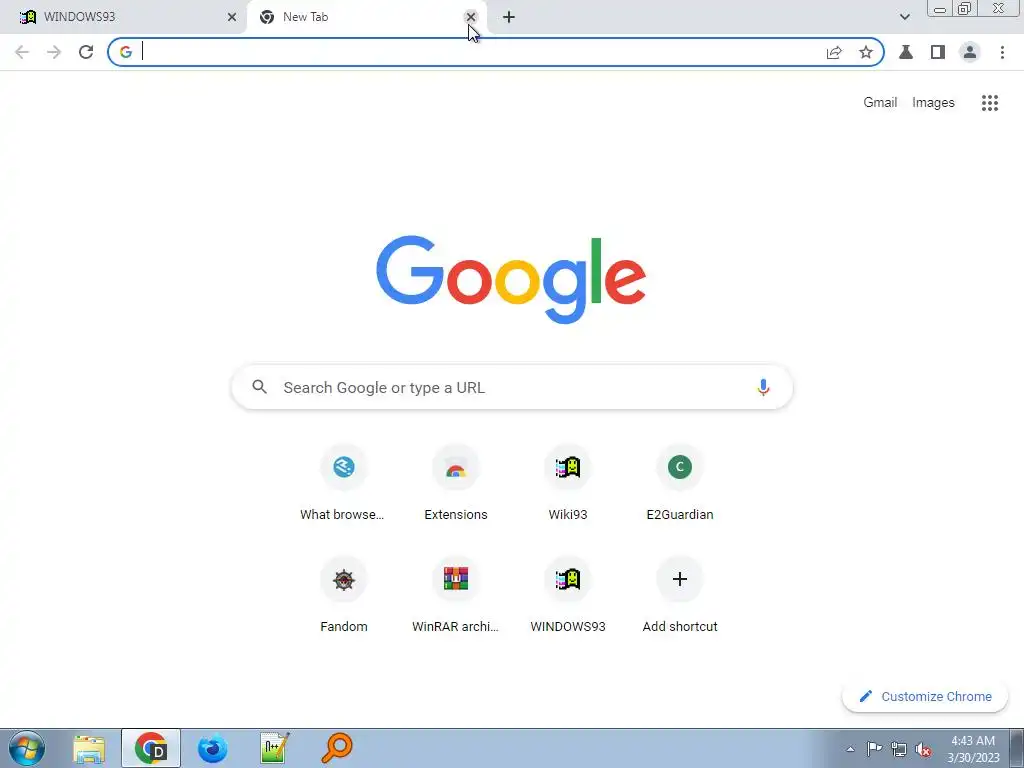Image resolution: width=1024 pixels, height=768 pixels.
Task: Open the clock showing 4:43 AM
Action: click(973, 749)
